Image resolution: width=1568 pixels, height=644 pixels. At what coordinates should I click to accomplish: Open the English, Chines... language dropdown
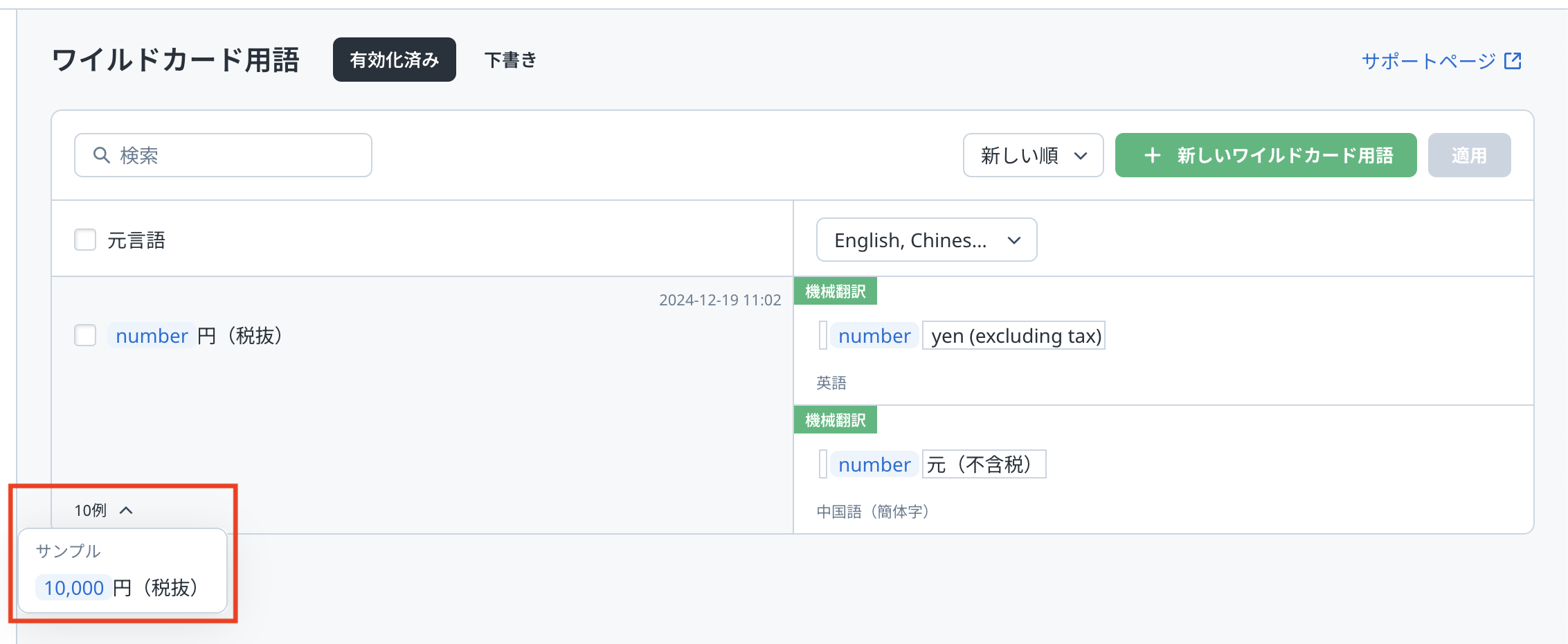[926, 240]
